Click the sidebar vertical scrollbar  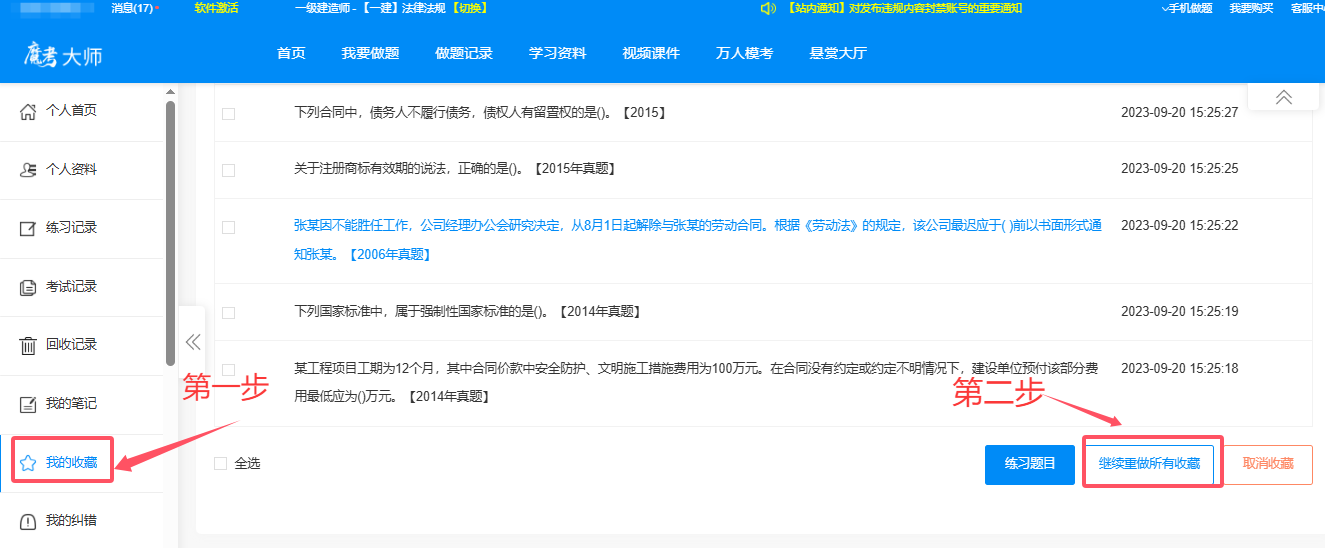click(x=170, y=230)
